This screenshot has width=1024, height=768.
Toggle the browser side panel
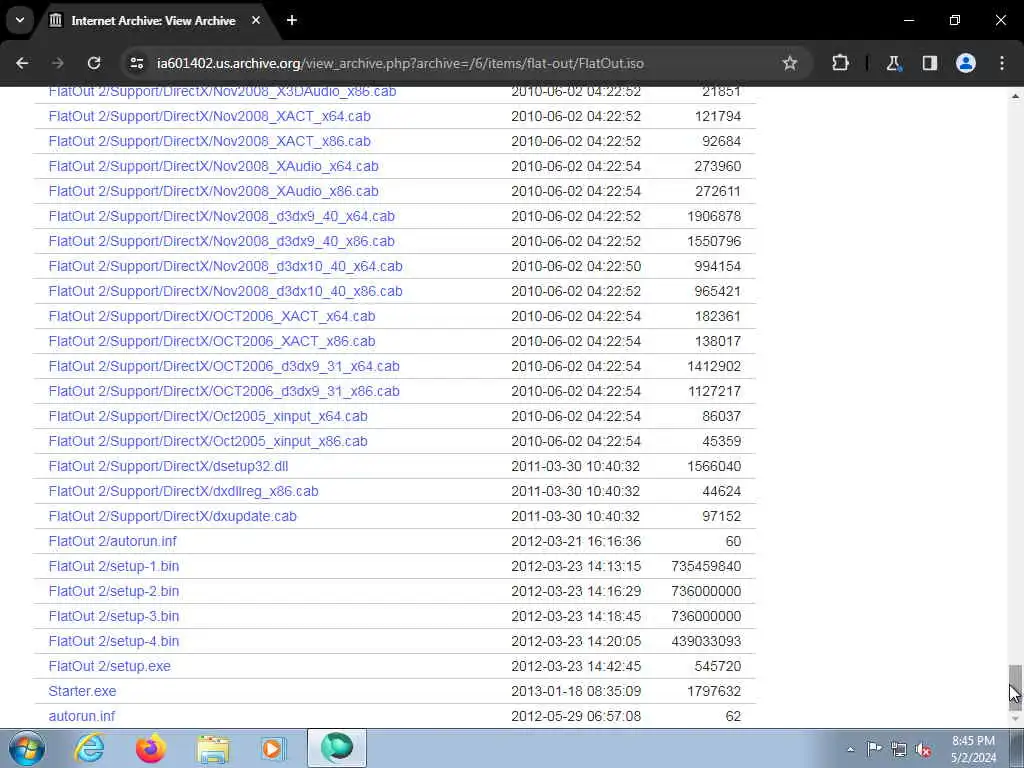pyautogui.click(x=929, y=63)
